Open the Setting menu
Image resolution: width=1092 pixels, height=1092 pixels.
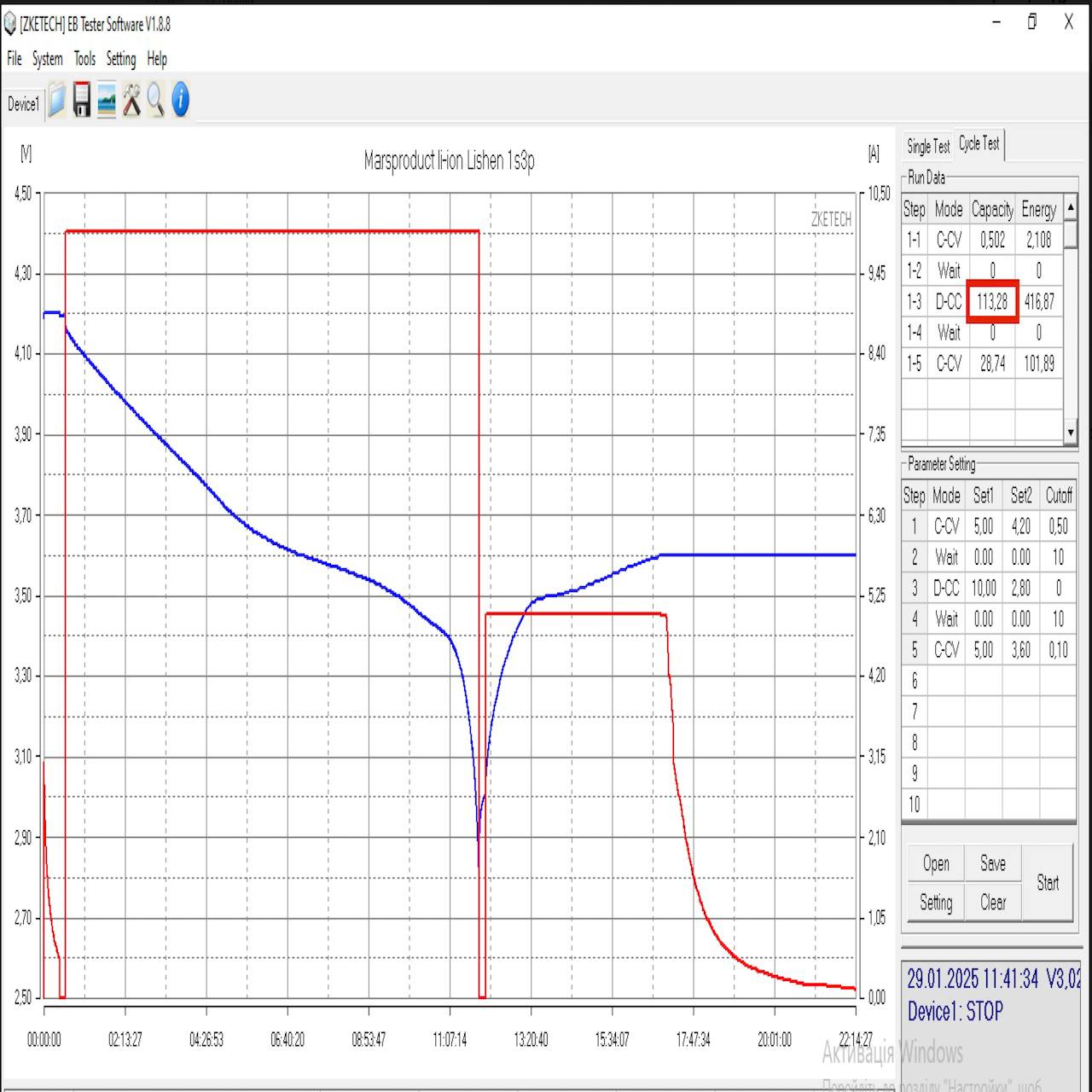(x=121, y=59)
